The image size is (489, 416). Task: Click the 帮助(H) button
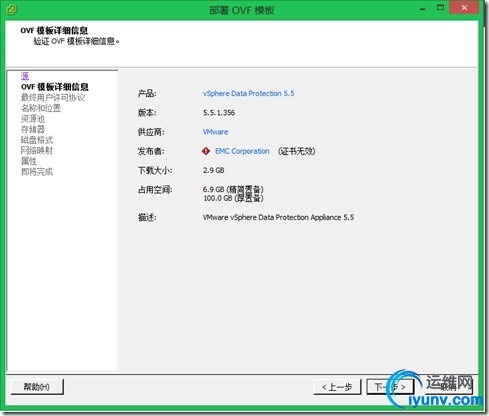(x=37, y=387)
